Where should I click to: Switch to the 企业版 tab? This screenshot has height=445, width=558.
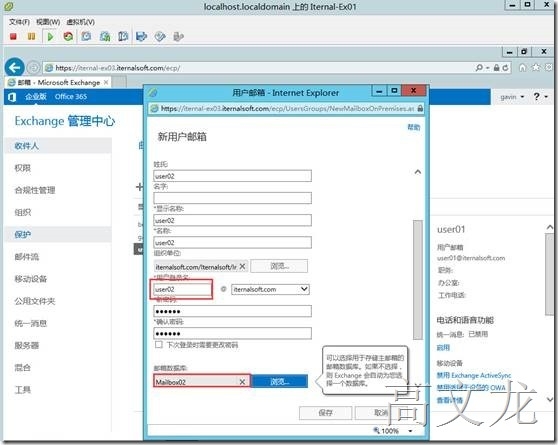36,96
